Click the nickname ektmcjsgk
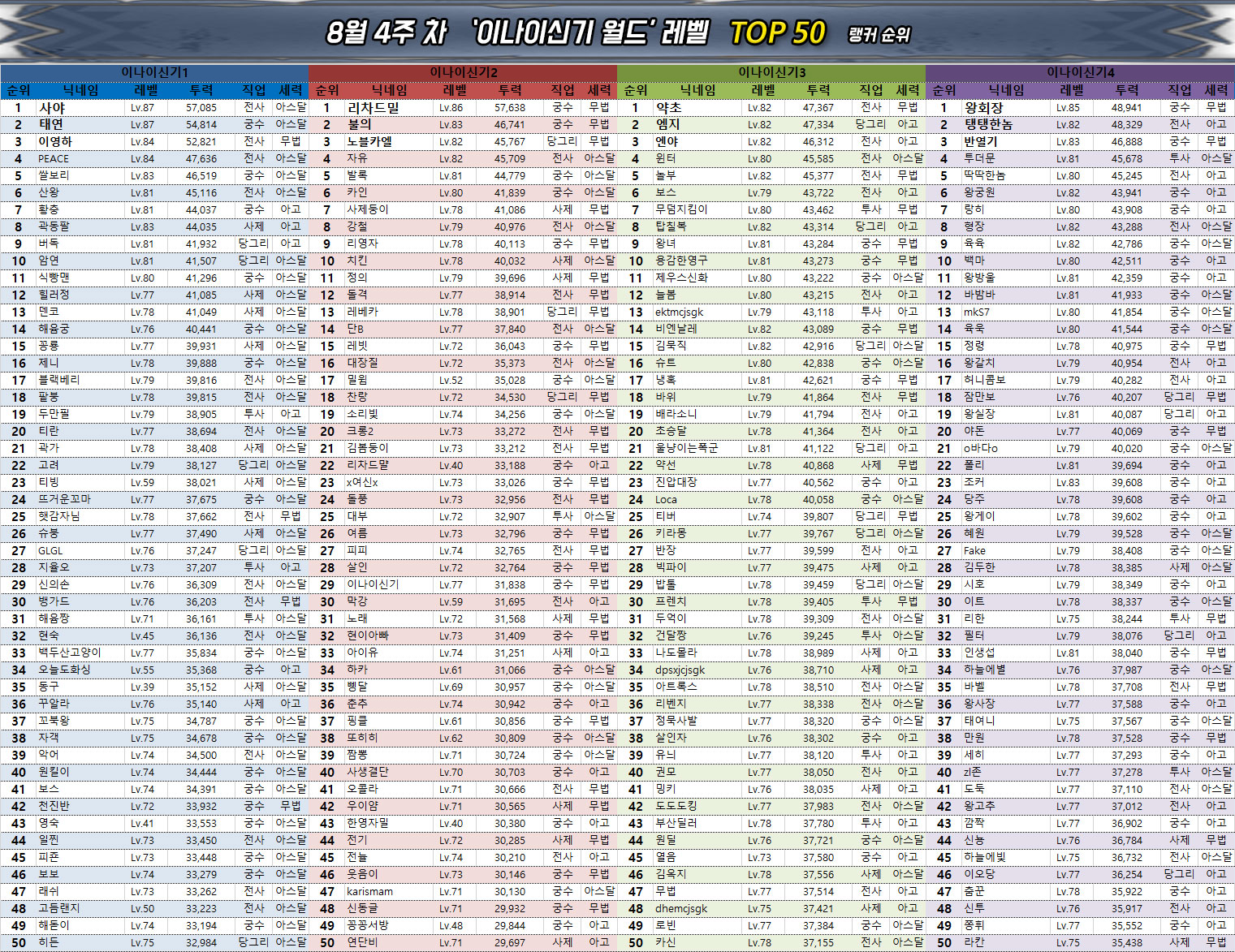Viewport: 1235px width, 952px height. pos(679,312)
